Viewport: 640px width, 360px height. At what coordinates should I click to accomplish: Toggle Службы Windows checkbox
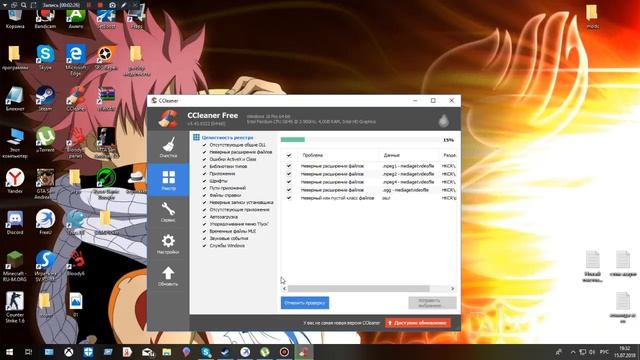[204, 246]
